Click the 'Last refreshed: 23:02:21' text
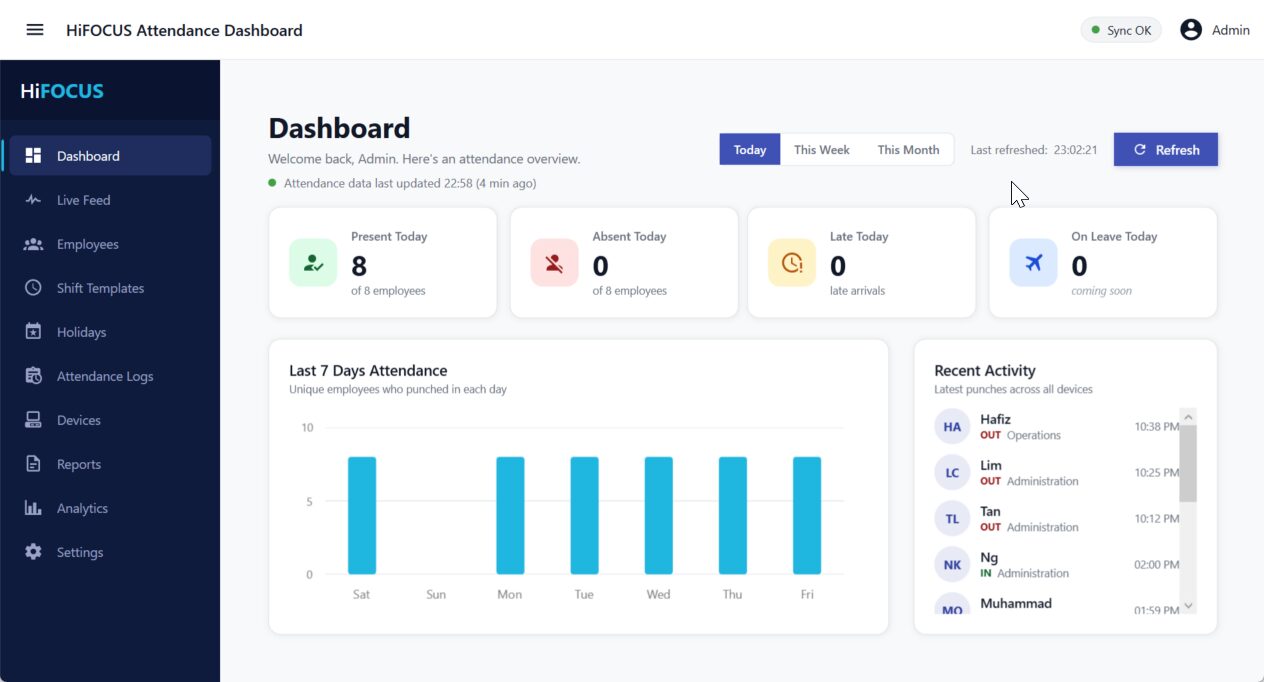This screenshot has height=682, width=1264. click(x=1034, y=150)
